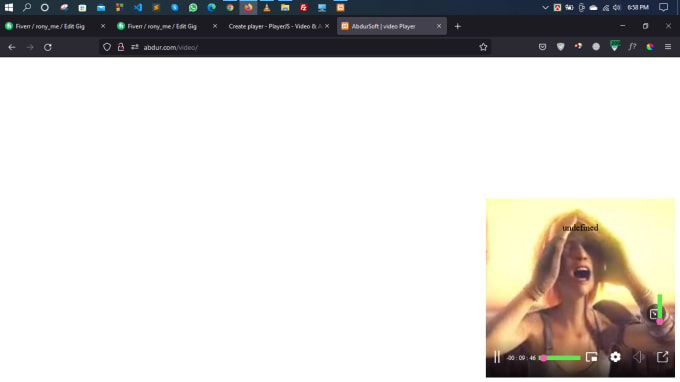
Task: Toggle picture-in-picture mode in the video player
Action: pos(592,357)
